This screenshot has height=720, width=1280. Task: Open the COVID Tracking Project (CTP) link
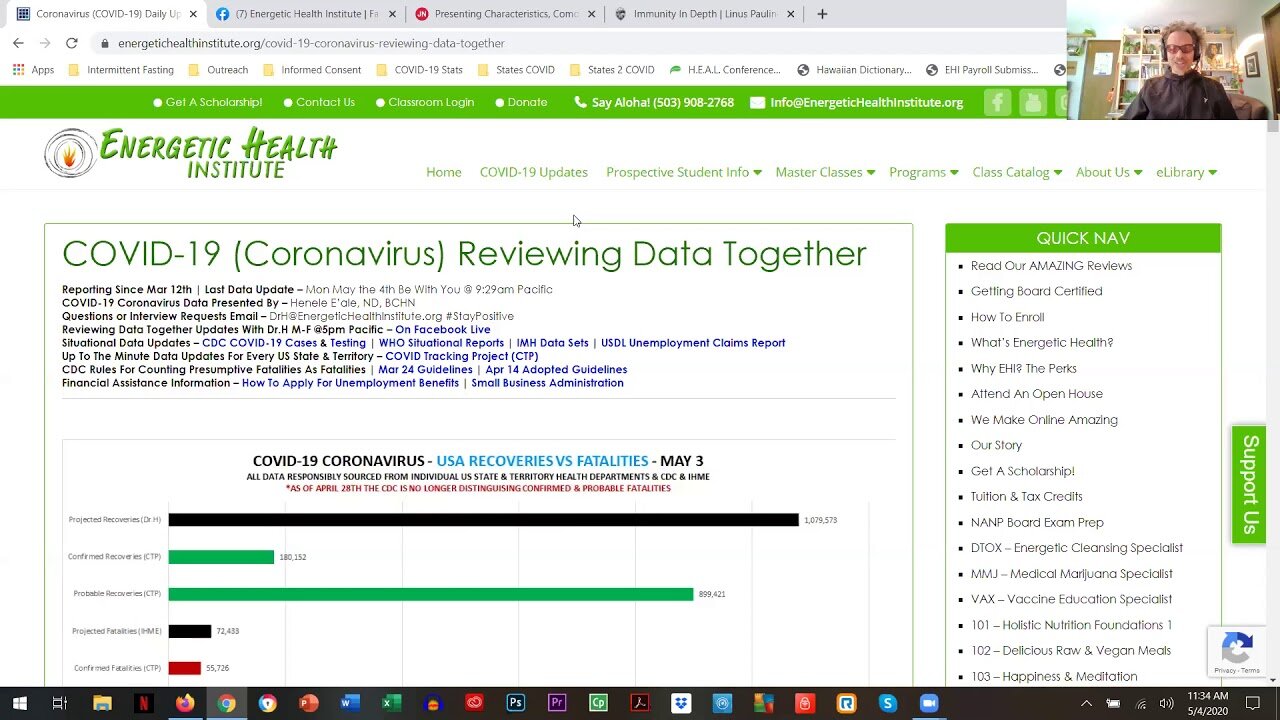(x=462, y=356)
